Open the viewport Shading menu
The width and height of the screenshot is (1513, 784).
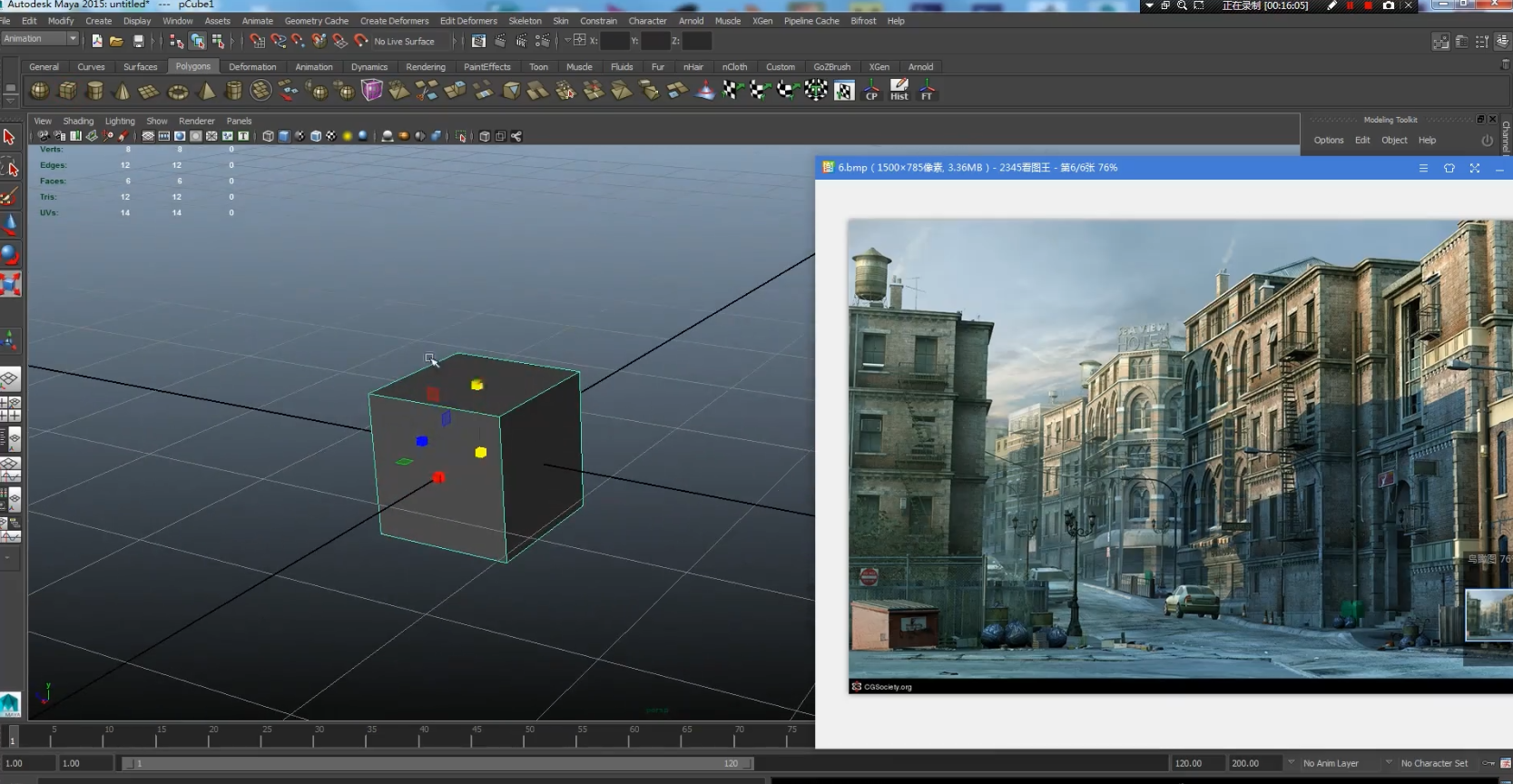coord(78,121)
